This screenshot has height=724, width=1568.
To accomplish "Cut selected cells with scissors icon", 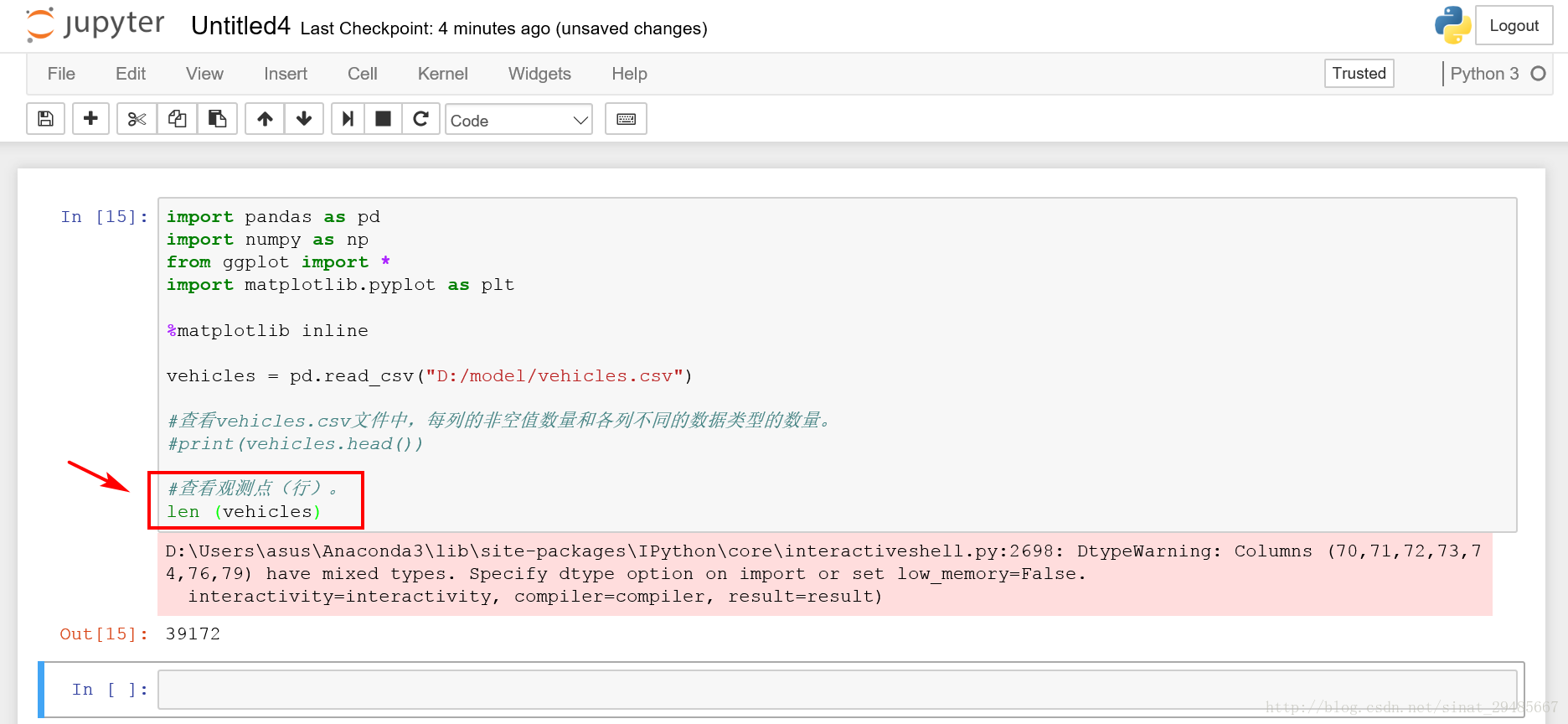I will [x=137, y=119].
